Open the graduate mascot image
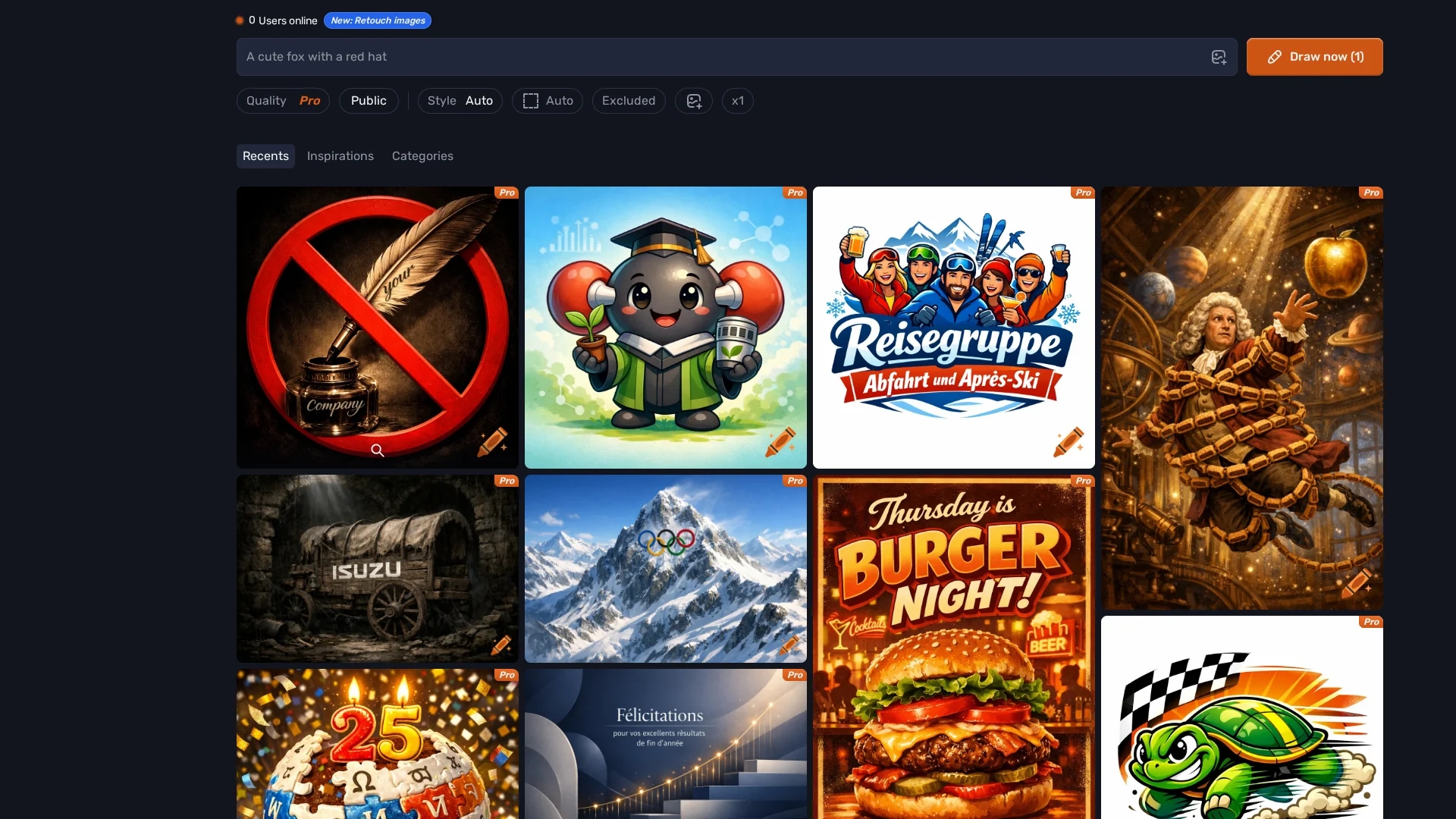1456x819 pixels. pos(666,328)
